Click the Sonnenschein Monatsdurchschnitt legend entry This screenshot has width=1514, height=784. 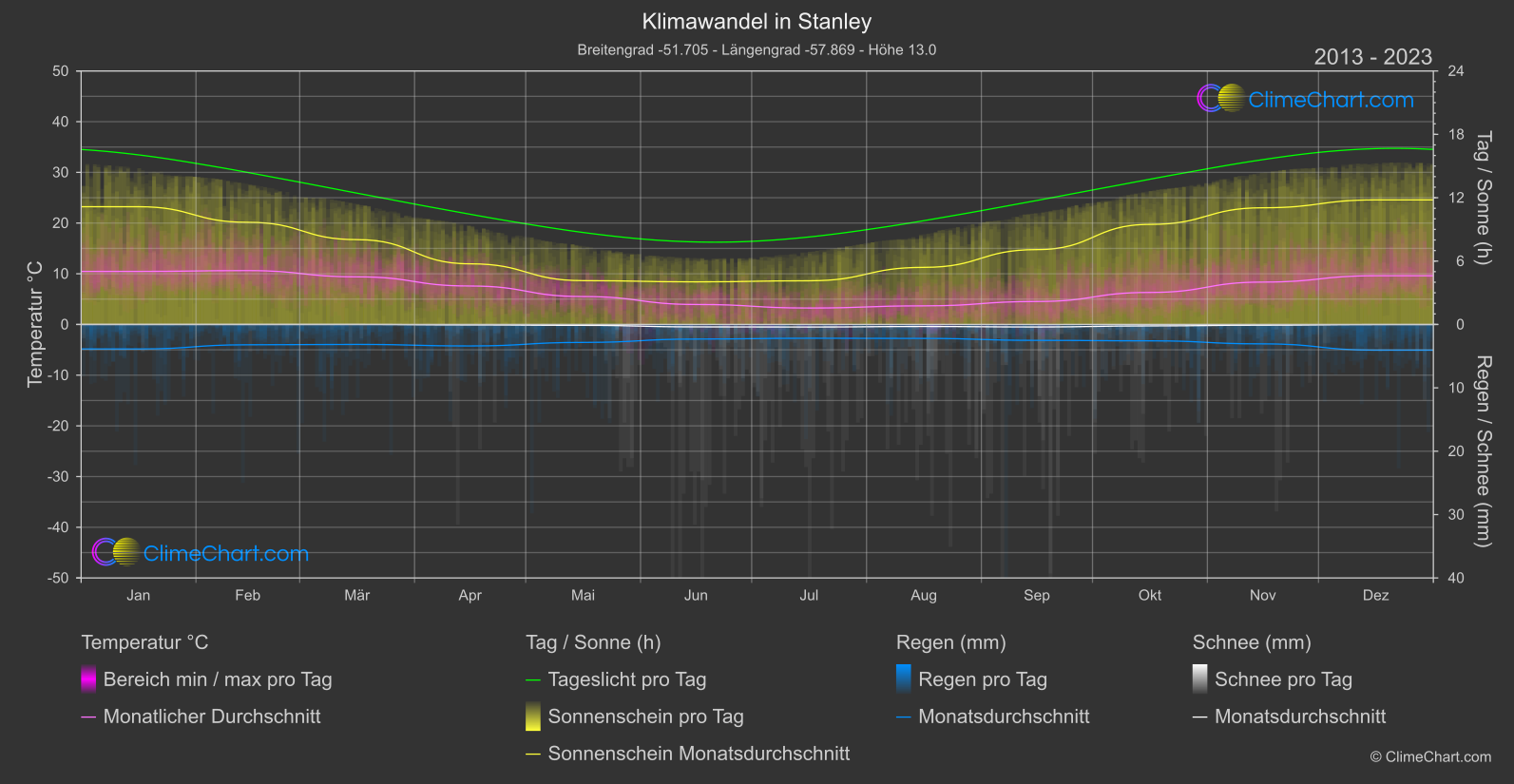[688, 754]
